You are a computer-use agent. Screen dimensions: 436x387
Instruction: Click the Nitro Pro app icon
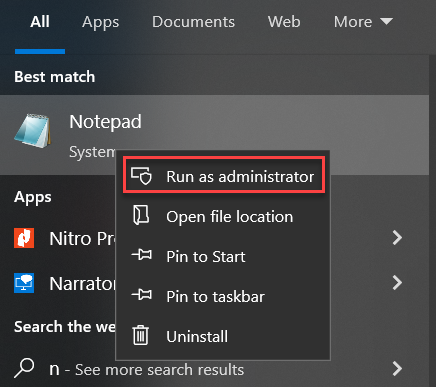pyautogui.click(x=24, y=238)
